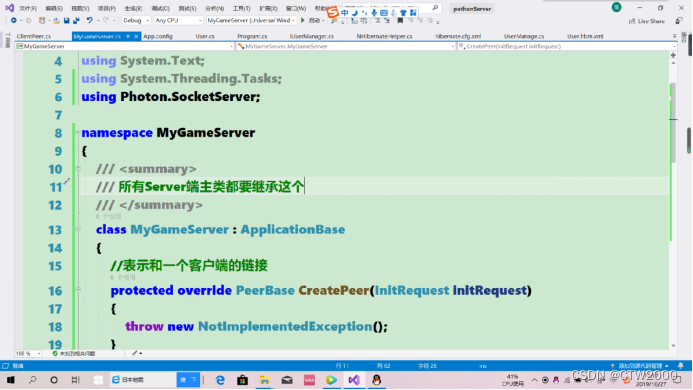Open the UserManage.cs tab

(x=524, y=36)
